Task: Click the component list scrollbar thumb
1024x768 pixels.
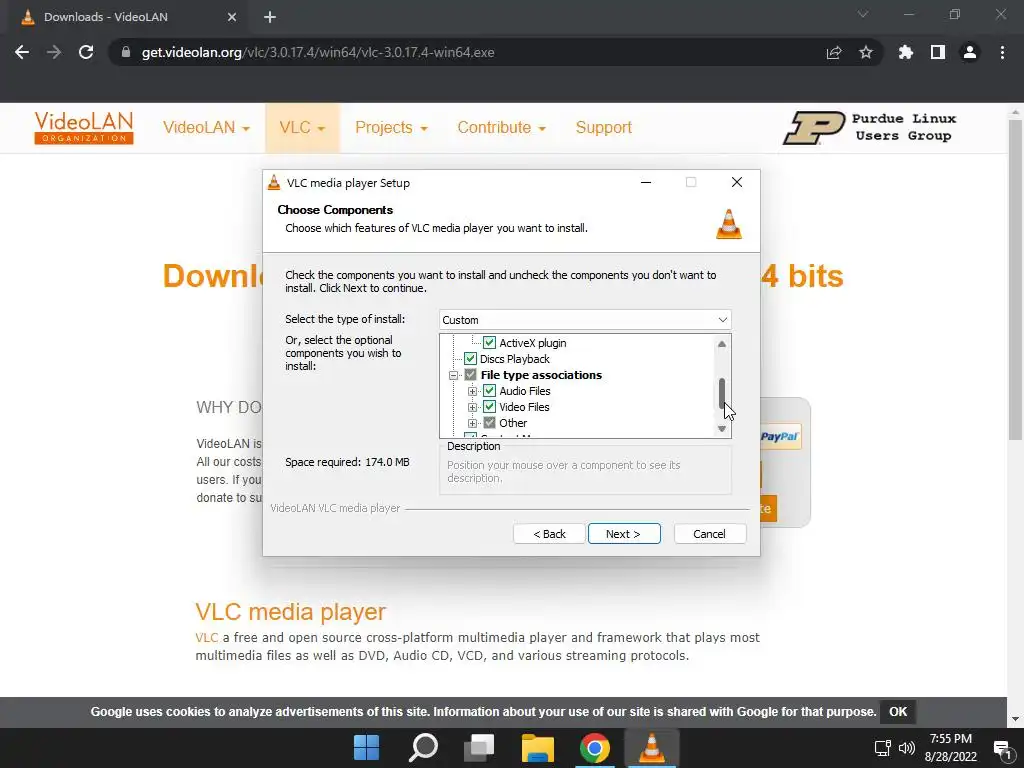Action: point(722,393)
